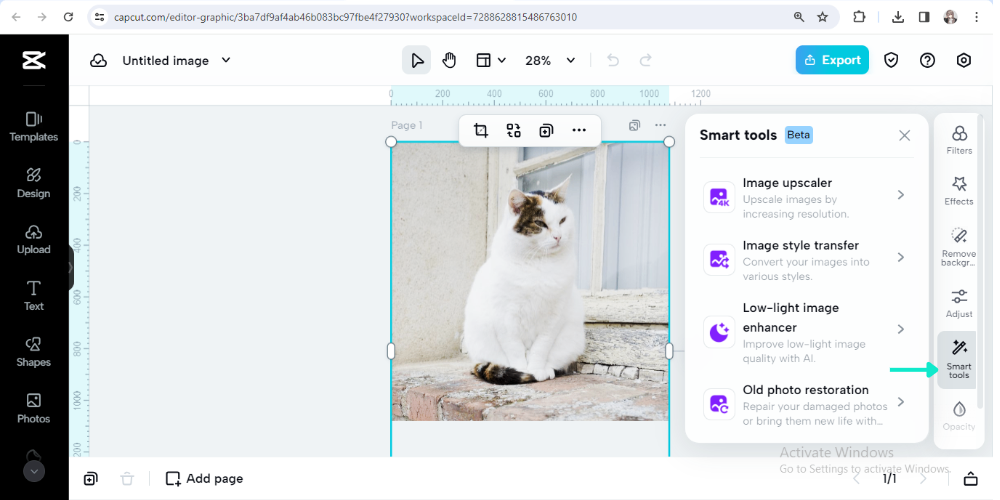Close the Smart tools panel

pos(904,135)
